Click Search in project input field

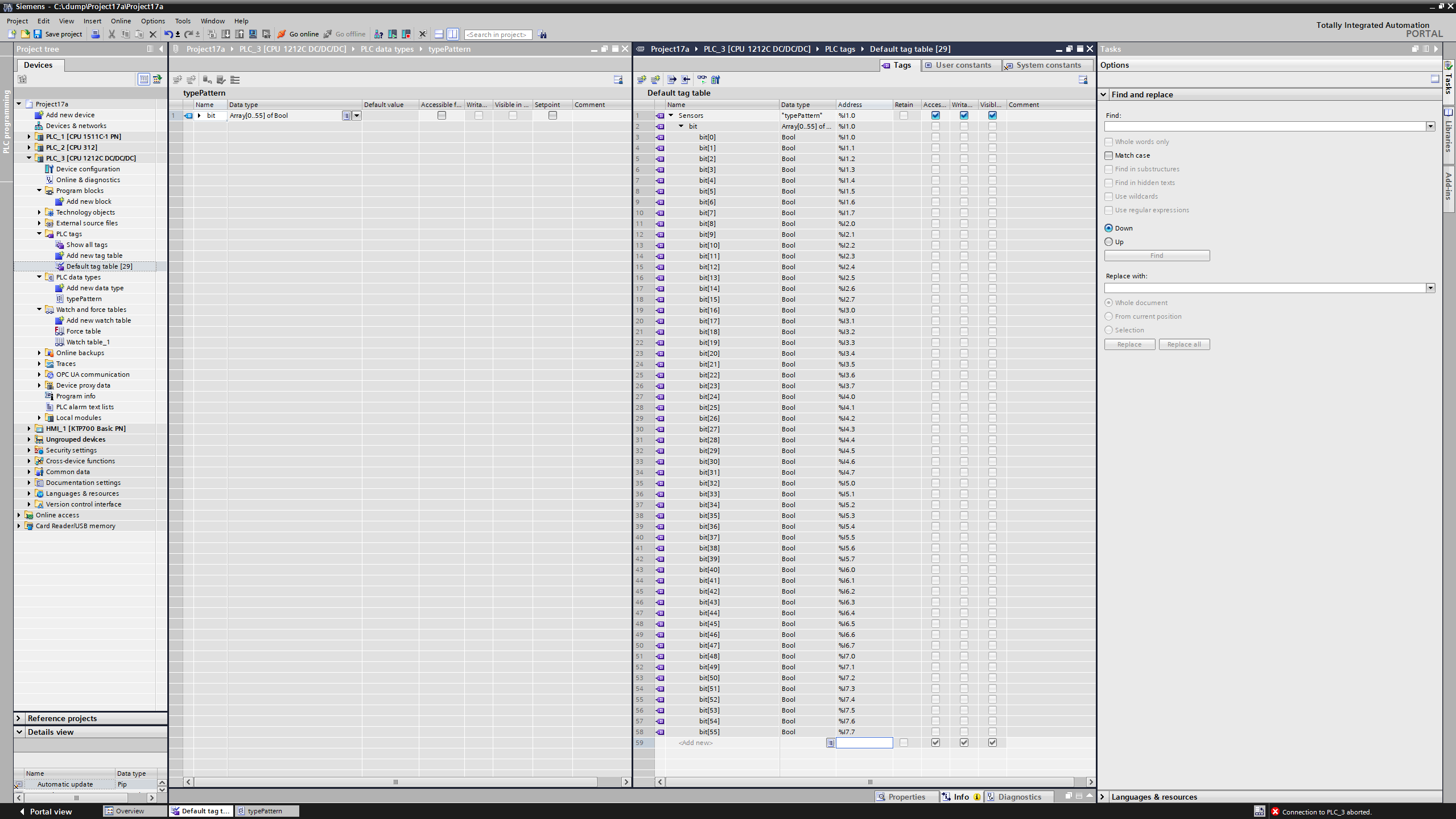(498, 35)
